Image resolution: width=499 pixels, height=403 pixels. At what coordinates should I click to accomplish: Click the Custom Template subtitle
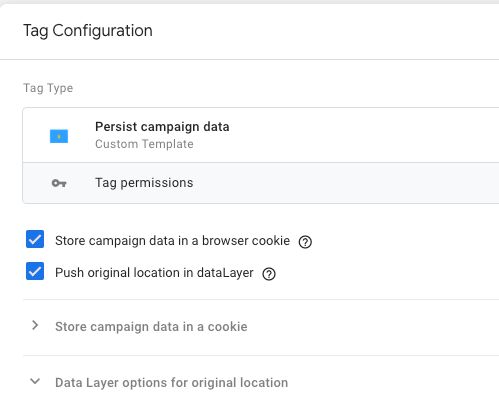click(x=144, y=144)
